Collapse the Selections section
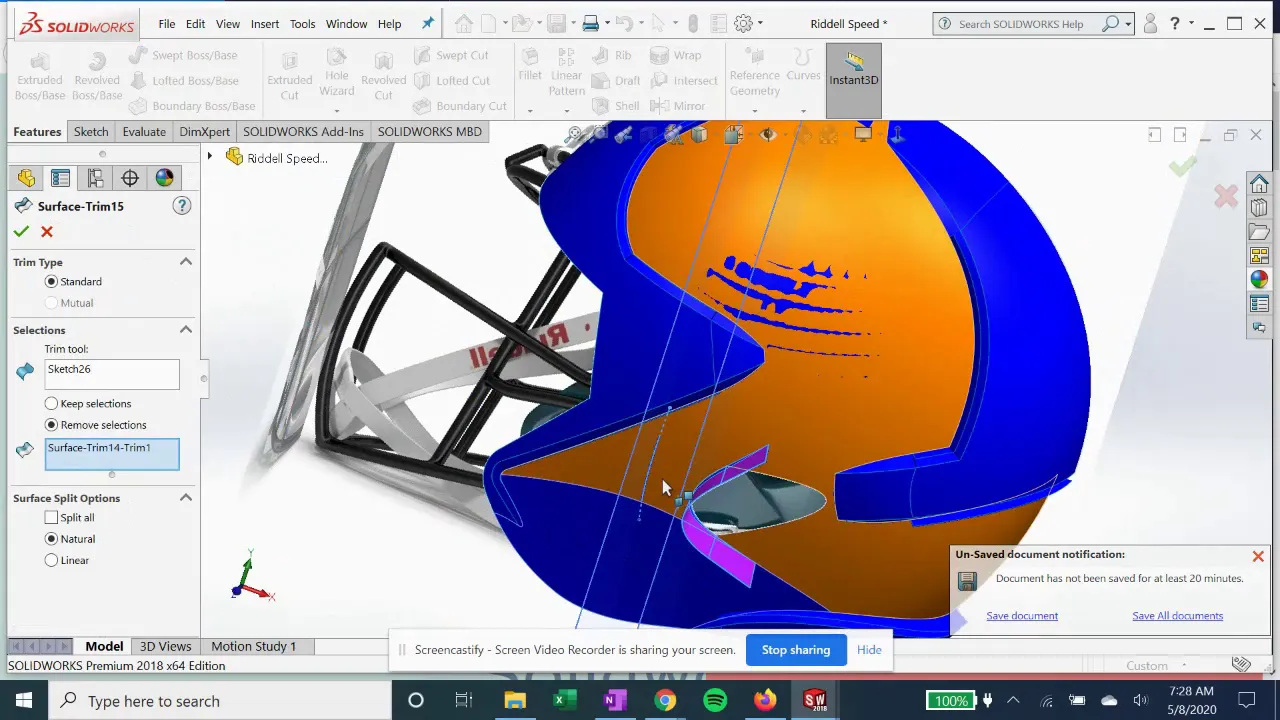The height and width of the screenshot is (720, 1280). [x=185, y=330]
